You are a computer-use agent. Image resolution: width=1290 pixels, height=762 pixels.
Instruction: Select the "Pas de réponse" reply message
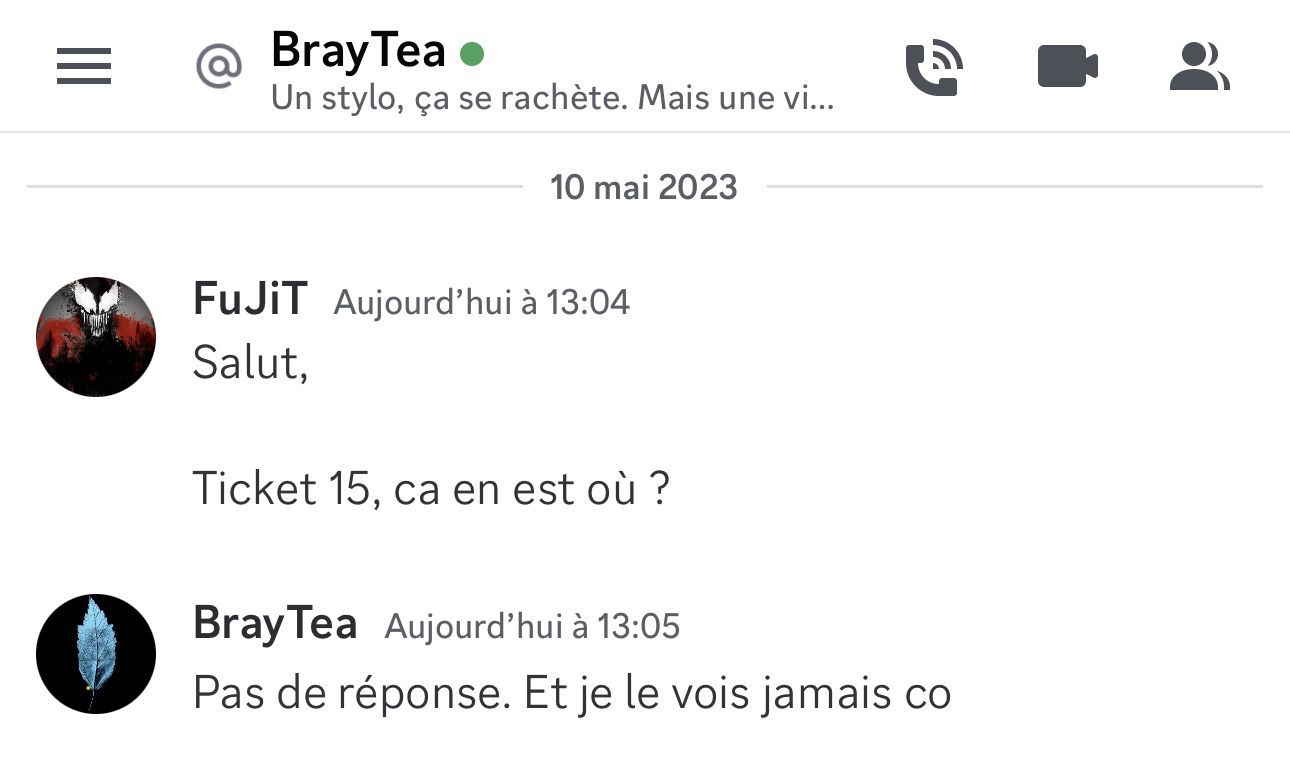571,693
